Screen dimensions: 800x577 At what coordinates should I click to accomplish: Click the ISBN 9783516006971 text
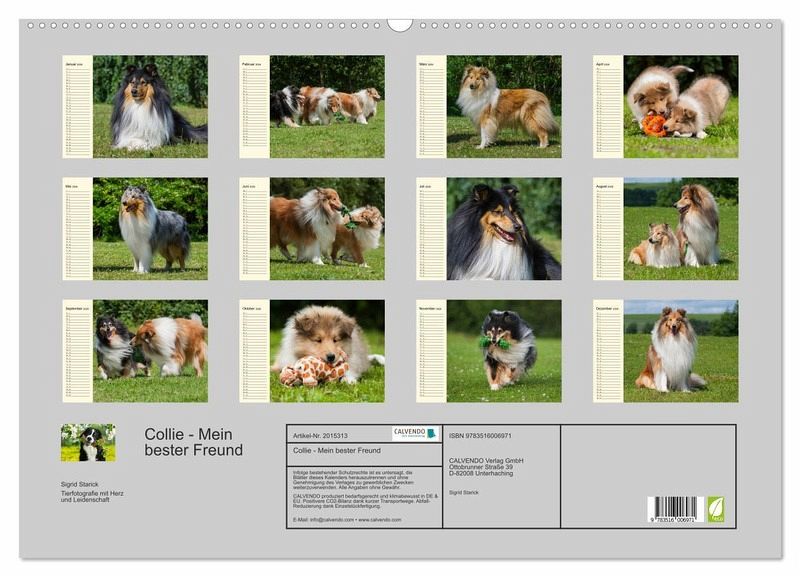(x=482, y=436)
